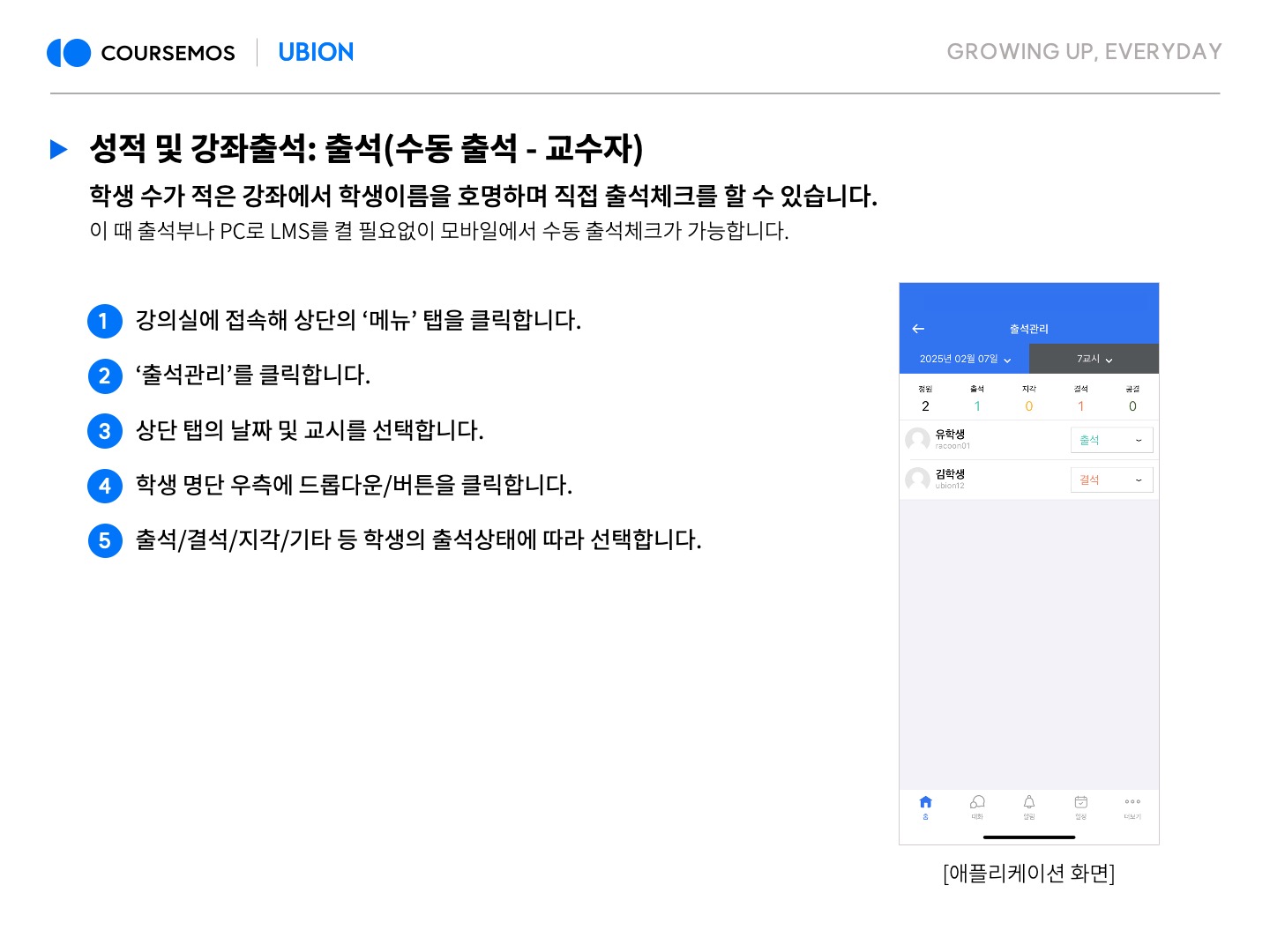Tap the 더보기 three-dots icon

click(x=1132, y=803)
